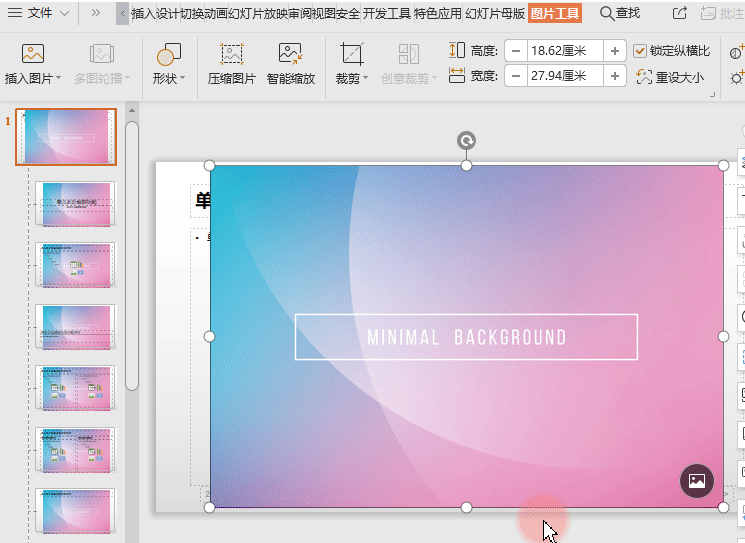Click the rotate handle above the image
The width and height of the screenshot is (745, 543).
coord(466,141)
